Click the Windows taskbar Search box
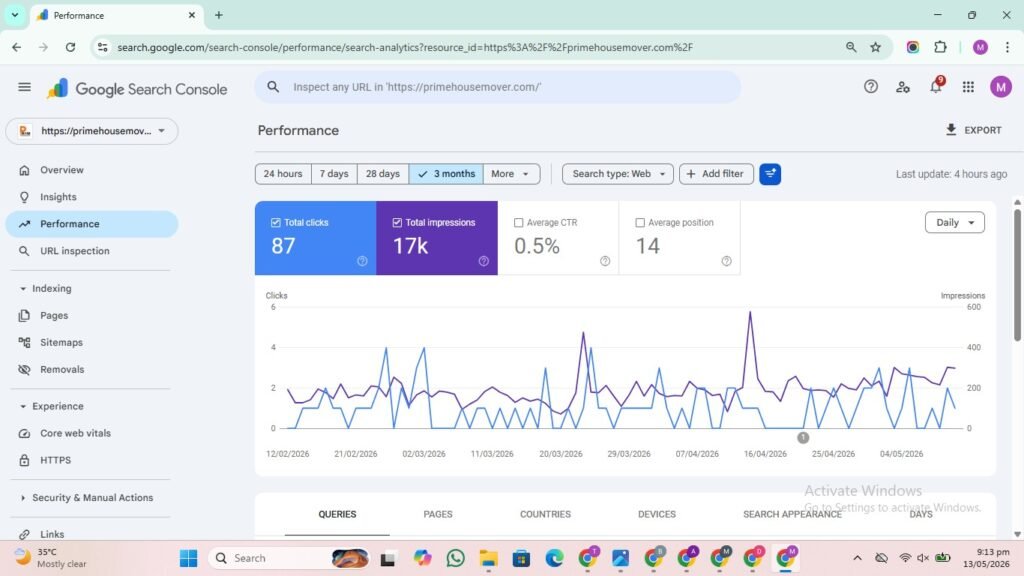 coord(289,558)
